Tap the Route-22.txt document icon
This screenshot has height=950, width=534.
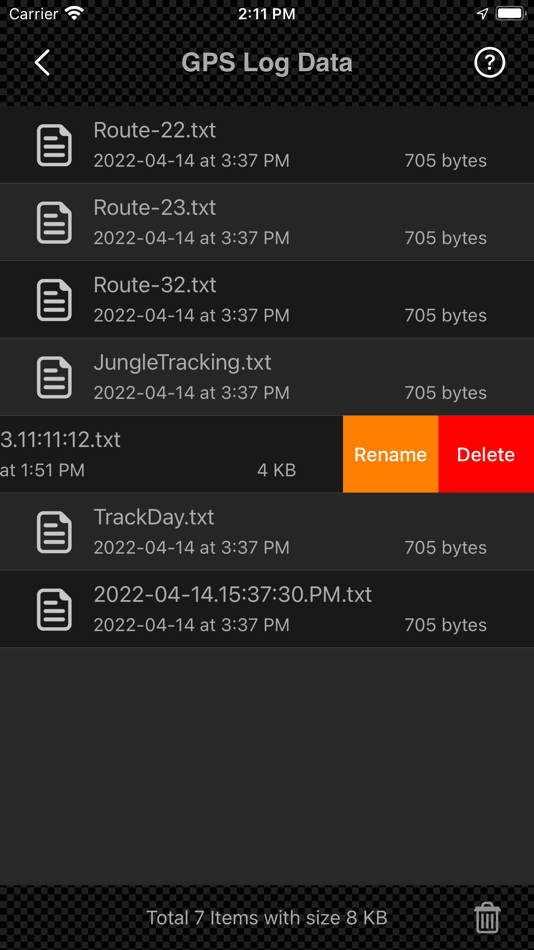click(x=55, y=145)
